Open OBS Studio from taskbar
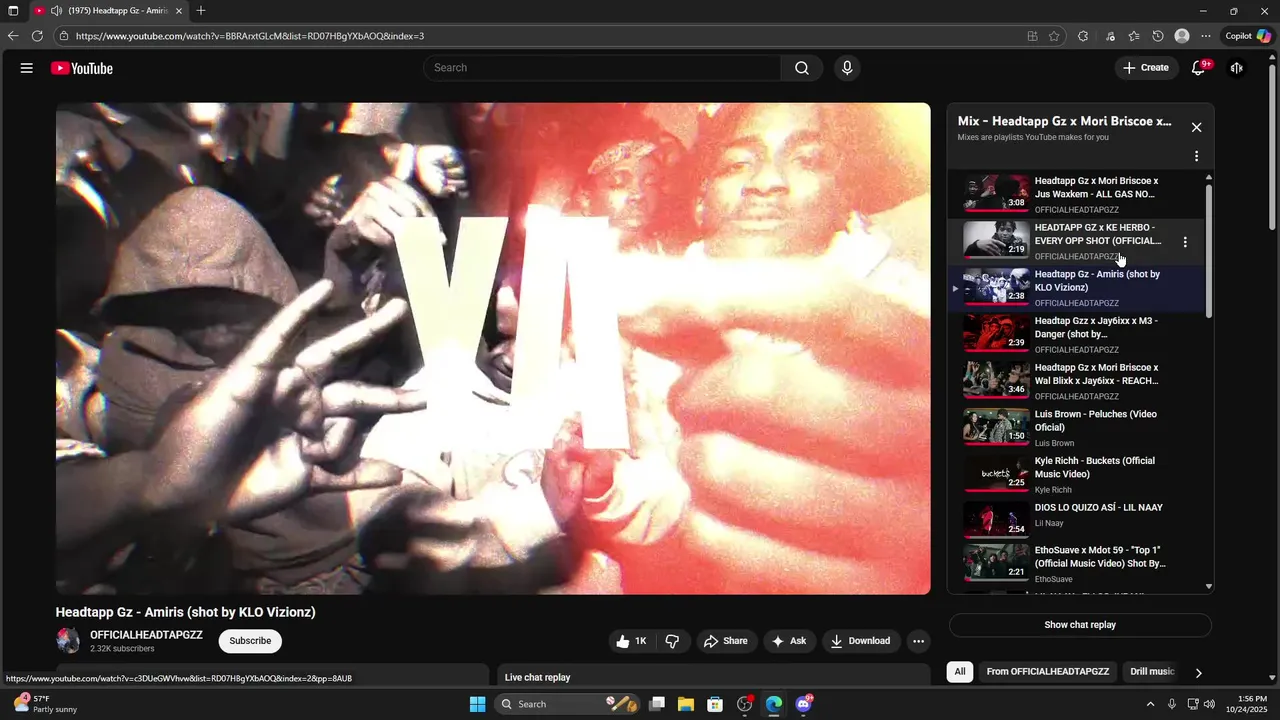Image resolution: width=1280 pixels, height=720 pixels. [744, 704]
